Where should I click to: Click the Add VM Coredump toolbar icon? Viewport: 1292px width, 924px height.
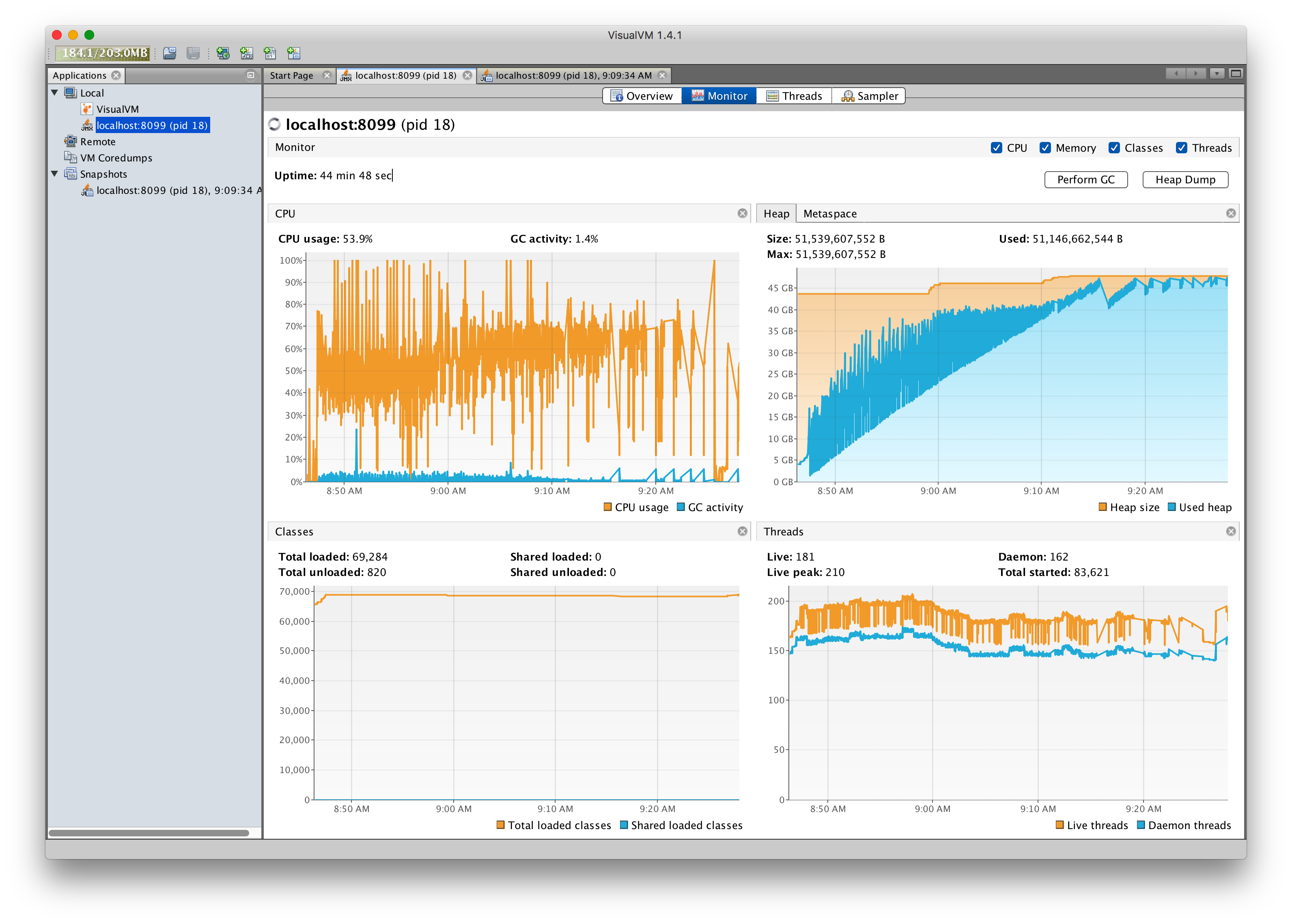click(270, 53)
